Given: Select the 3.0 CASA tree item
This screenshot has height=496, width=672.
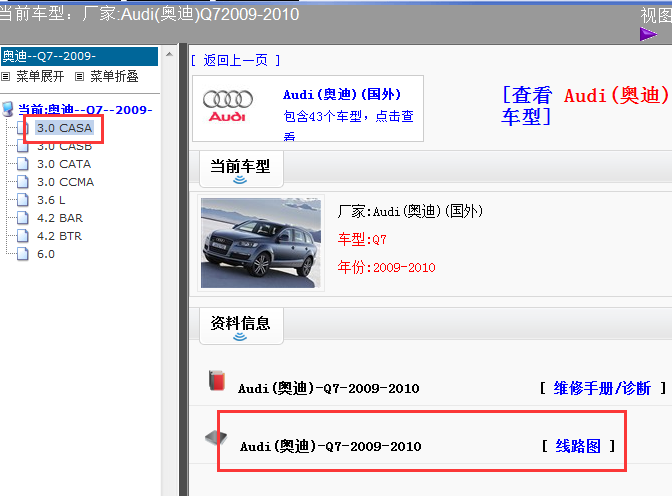Looking at the screenshot, I should click(64, 128).
